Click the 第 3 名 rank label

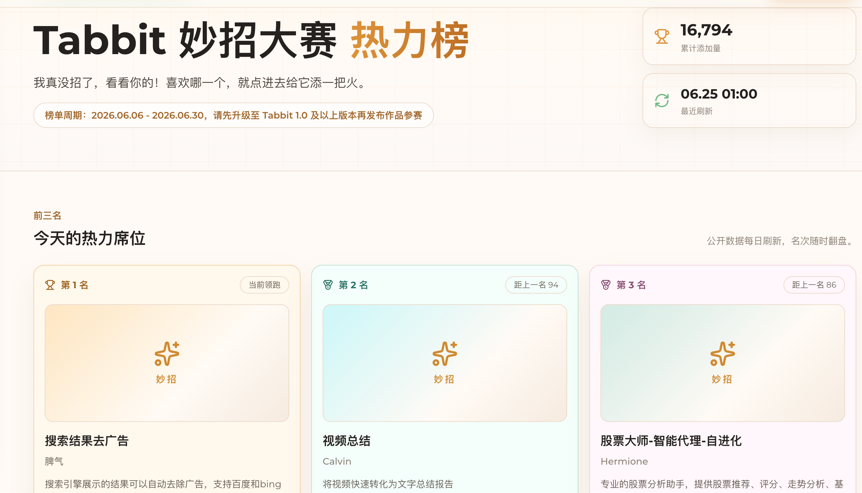coord(631,285)
